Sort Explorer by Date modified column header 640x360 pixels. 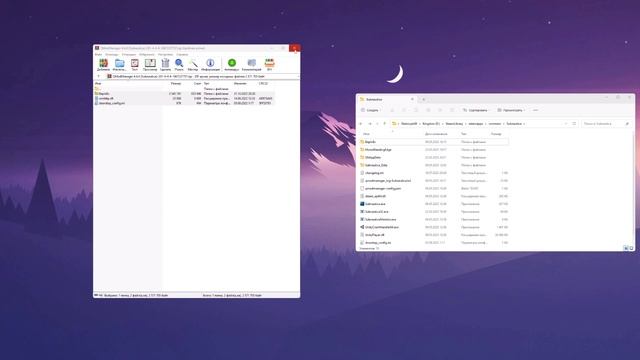point(436,134)
